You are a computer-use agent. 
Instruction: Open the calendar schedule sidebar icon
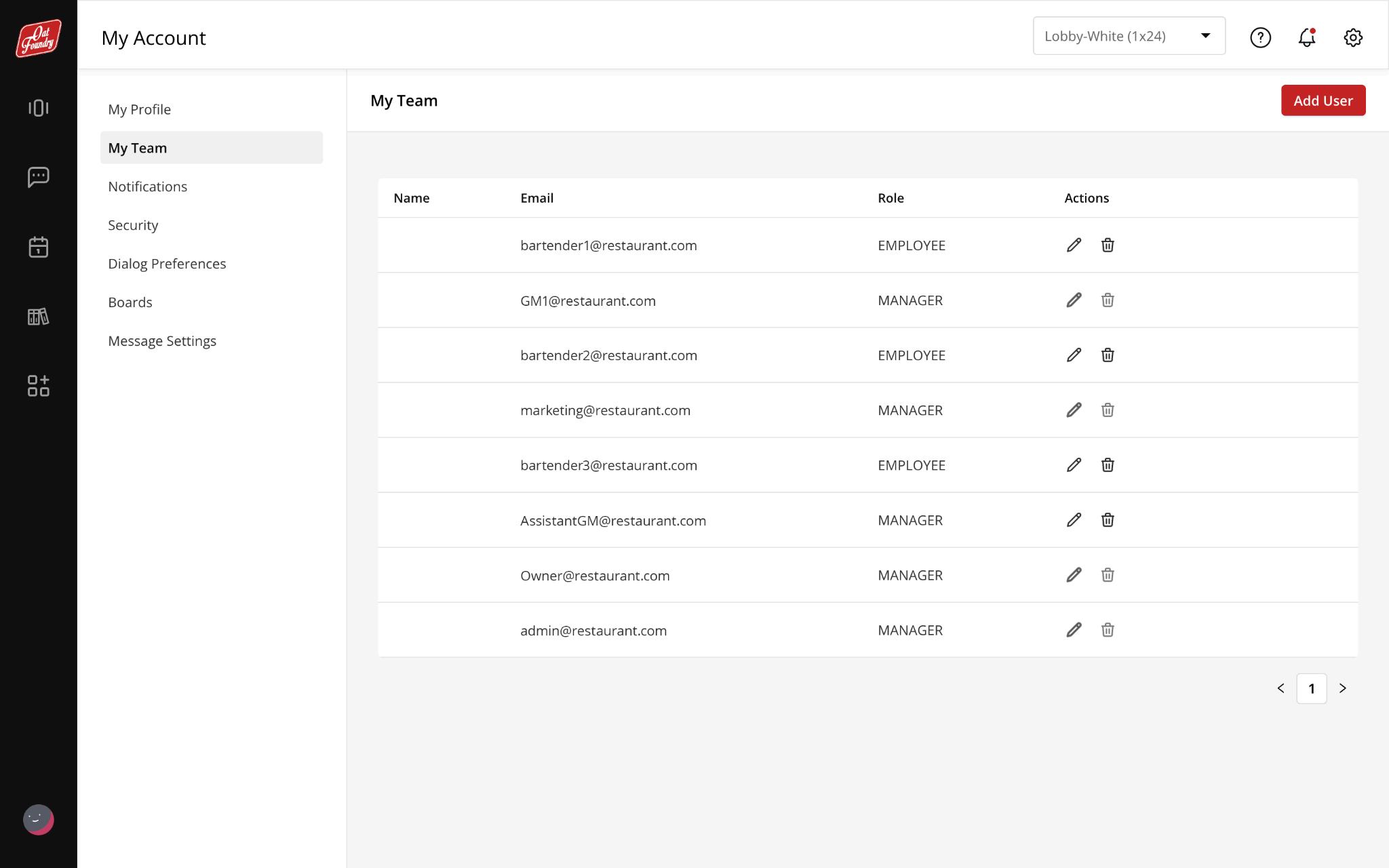click(39, 247)
